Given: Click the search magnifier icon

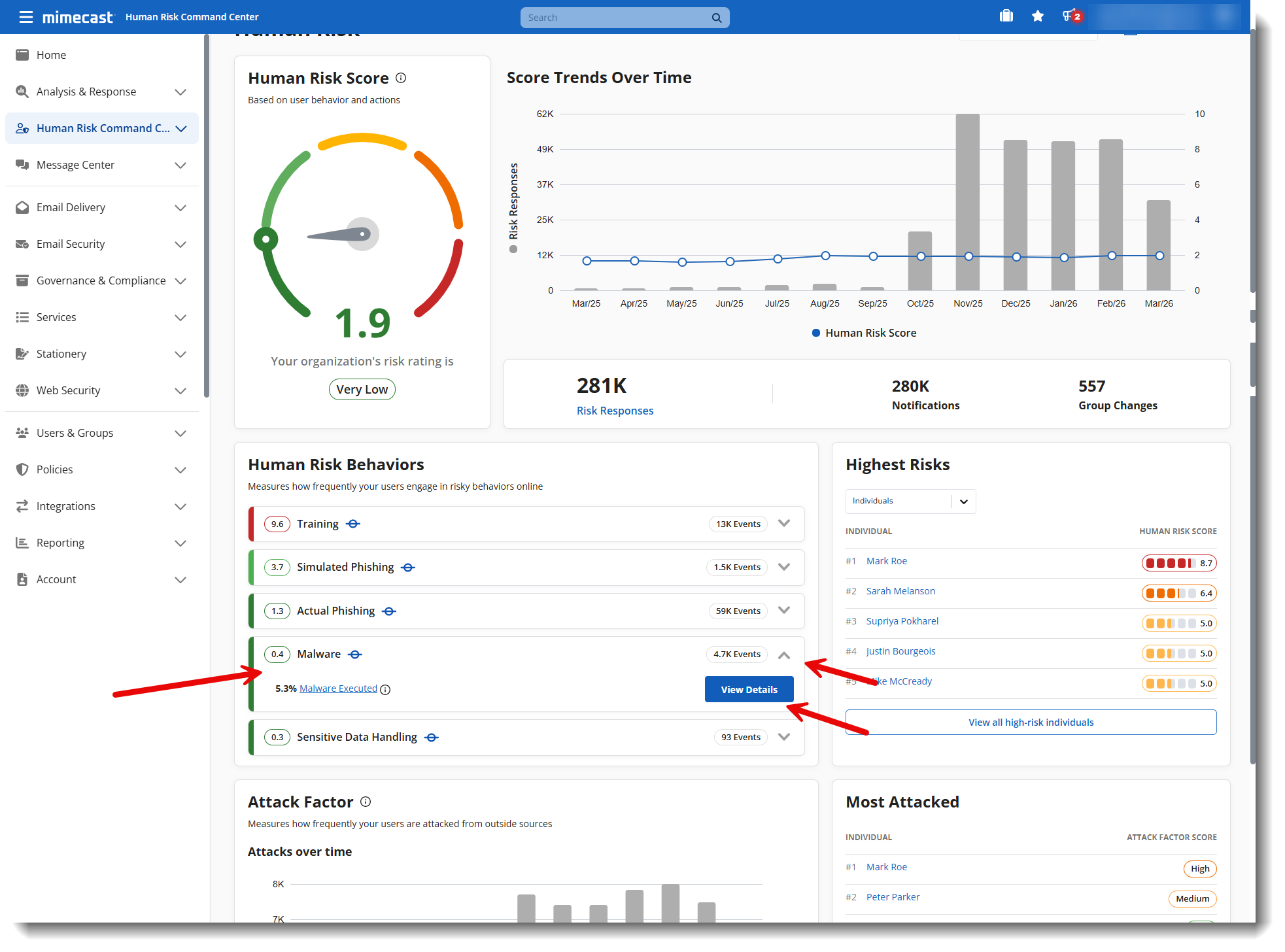Looking at the screenshot, I should point(717,18).
